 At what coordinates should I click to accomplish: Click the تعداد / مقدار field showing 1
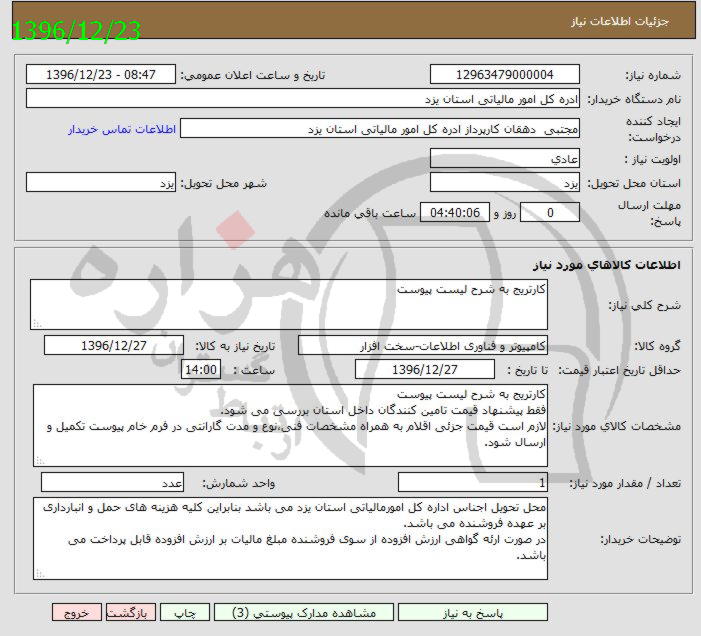473,483
